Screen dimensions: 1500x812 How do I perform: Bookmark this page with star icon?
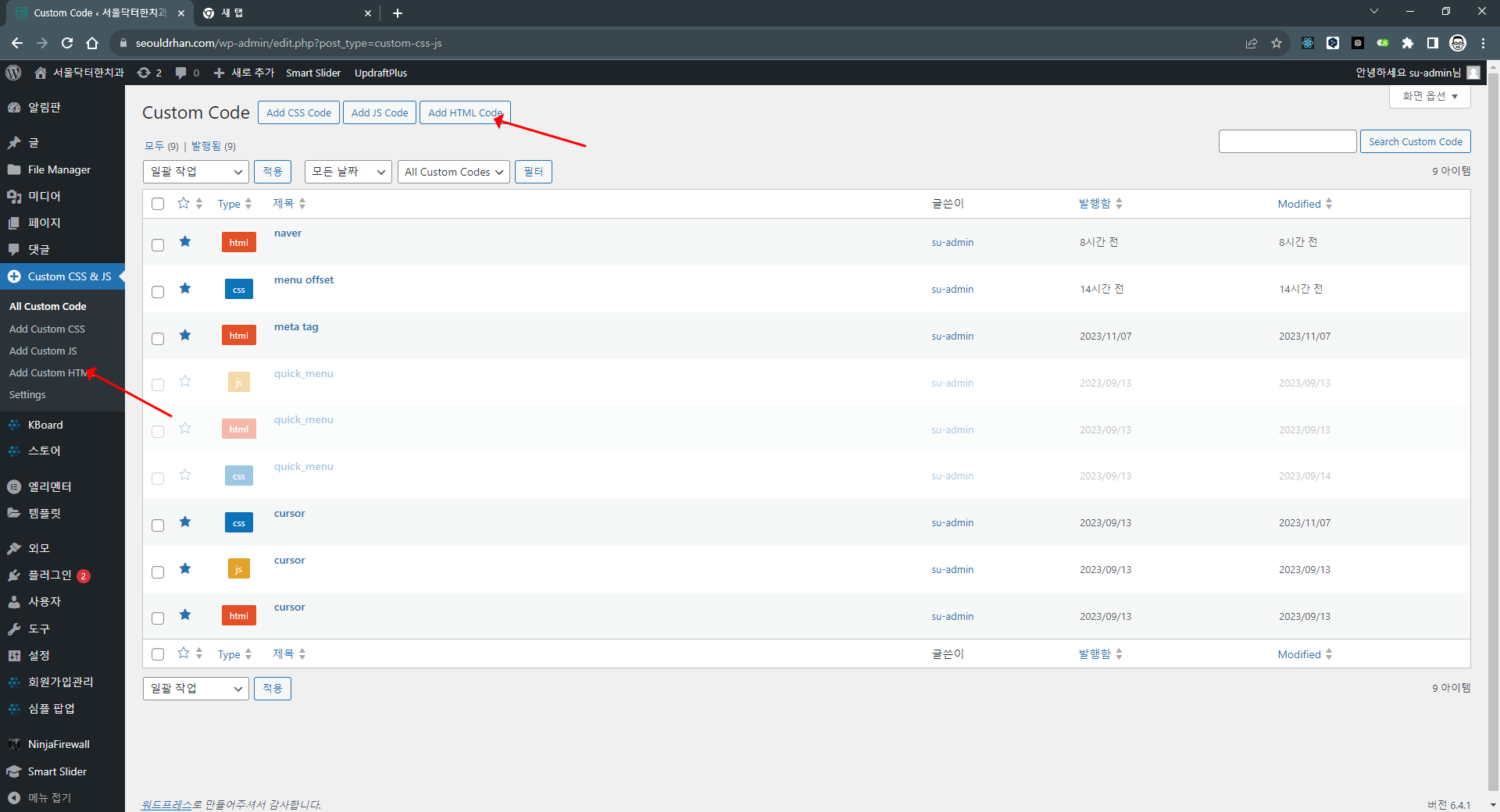(1277, 43)
